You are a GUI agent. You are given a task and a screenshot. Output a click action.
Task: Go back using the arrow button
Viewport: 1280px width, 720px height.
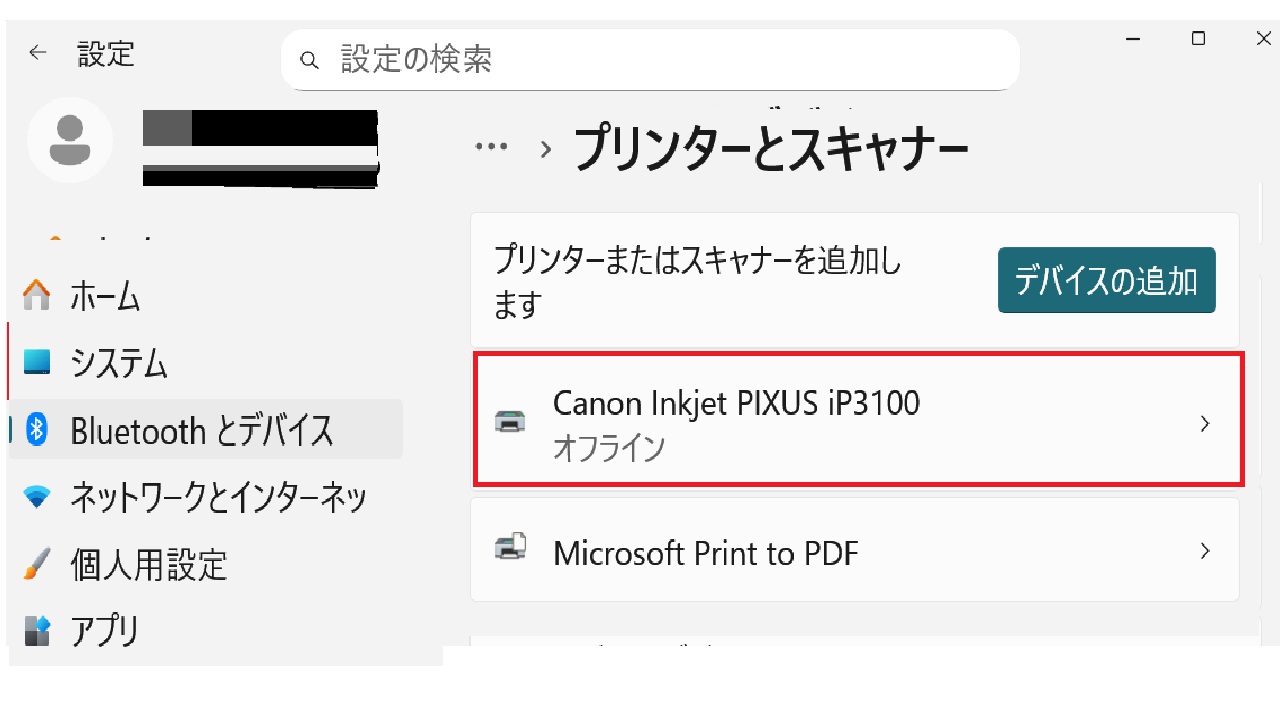coord(37,53)
